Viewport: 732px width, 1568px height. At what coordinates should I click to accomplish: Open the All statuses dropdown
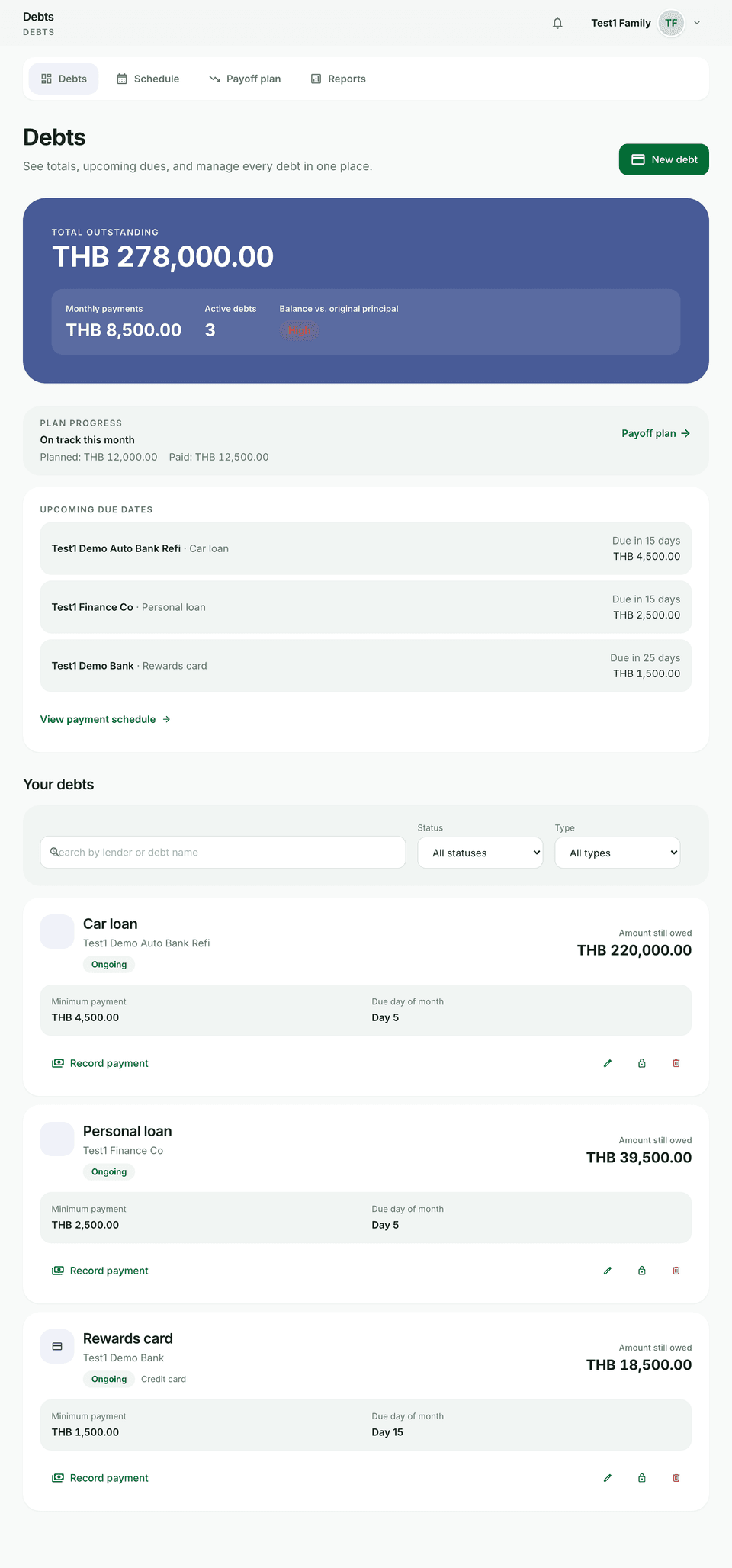[x=480, y=853]
